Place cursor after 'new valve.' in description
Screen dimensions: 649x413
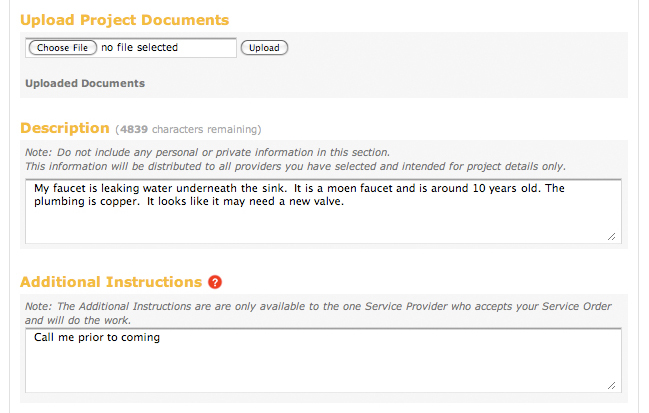(345, 202)
